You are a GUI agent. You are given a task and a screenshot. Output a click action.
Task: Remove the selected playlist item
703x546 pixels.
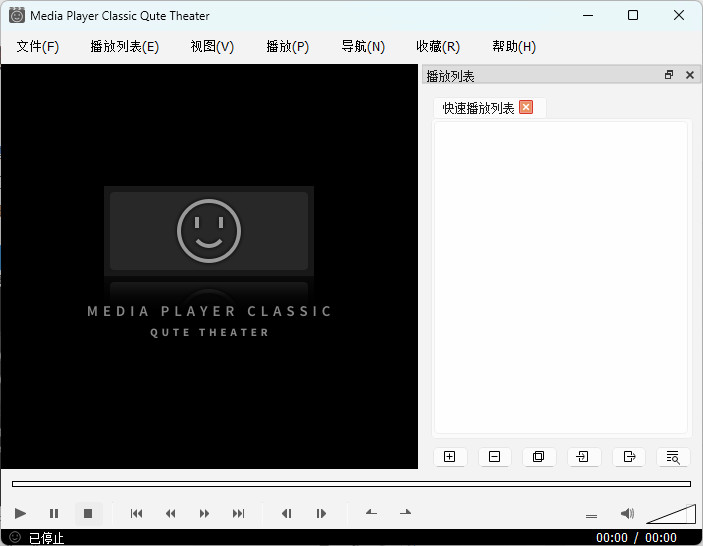tap(495, 456)
